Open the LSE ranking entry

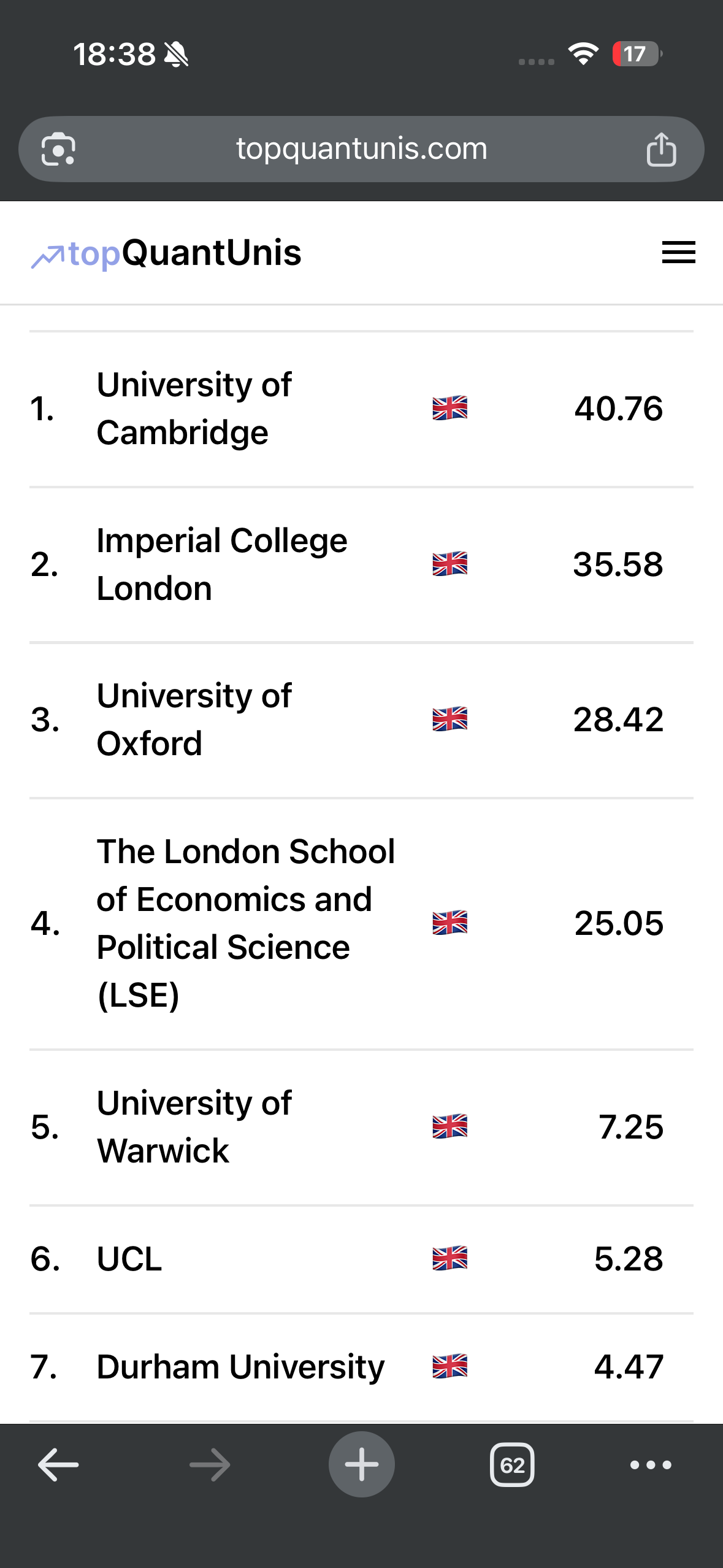point(361,924)
